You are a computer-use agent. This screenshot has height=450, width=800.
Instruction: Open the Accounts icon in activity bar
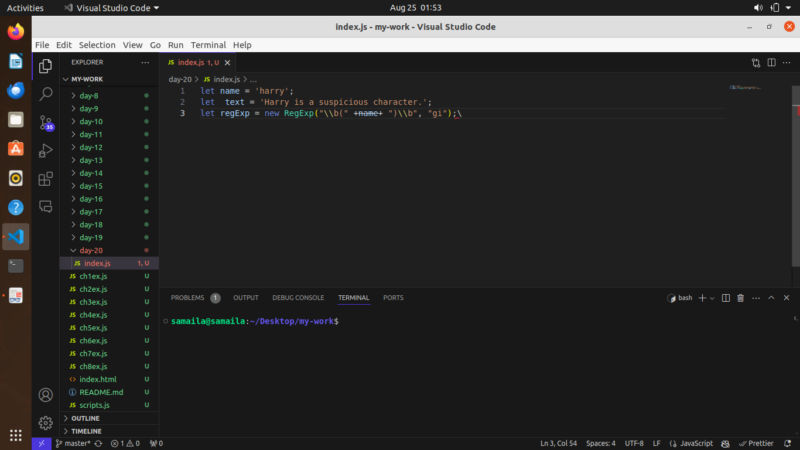pyautogui.click(x=45, y=395)
